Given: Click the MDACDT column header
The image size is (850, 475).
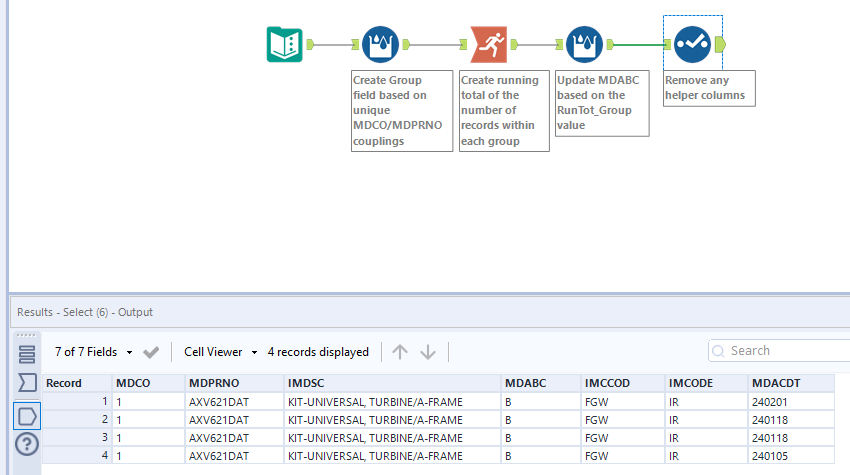Looking at the screenshot, I should point(791,383).
